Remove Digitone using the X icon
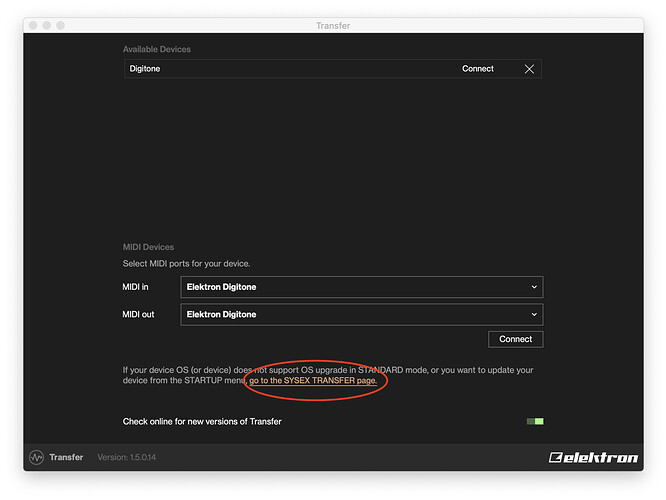 (529, 69)
